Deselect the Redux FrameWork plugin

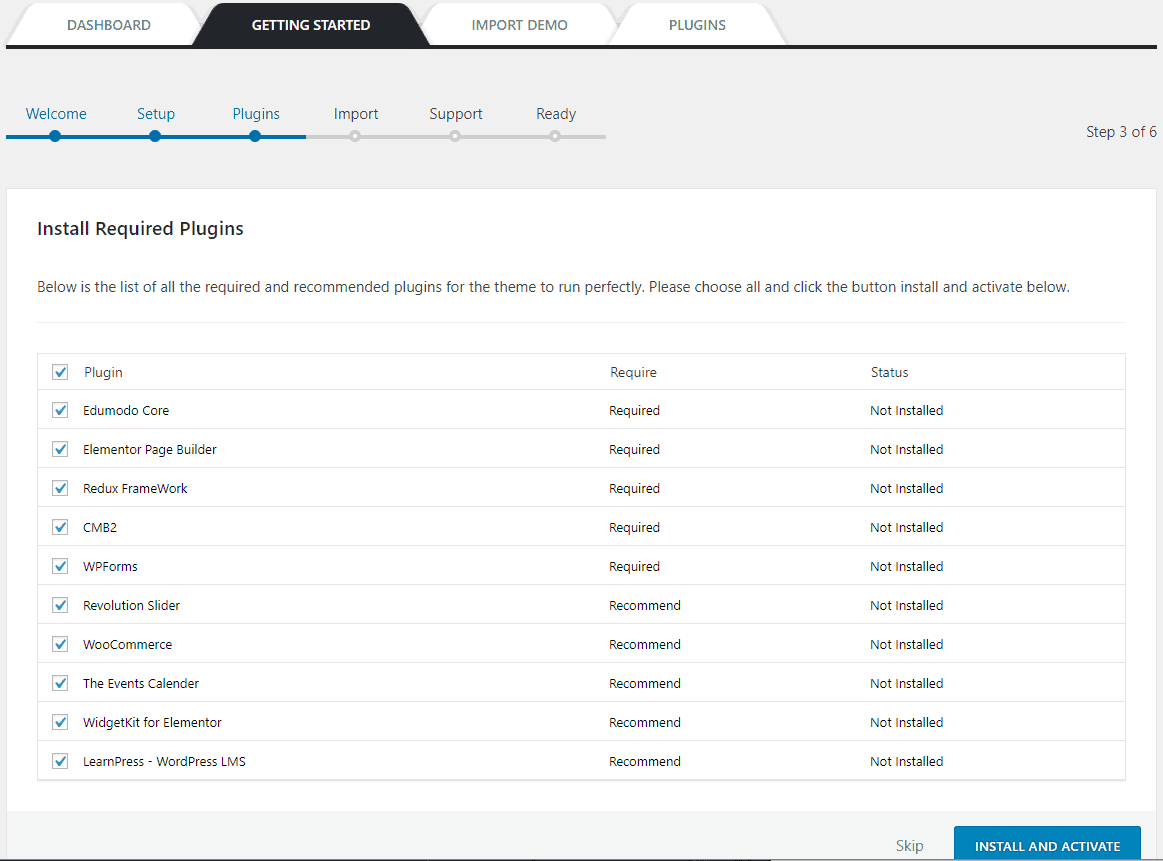point(60,488)
